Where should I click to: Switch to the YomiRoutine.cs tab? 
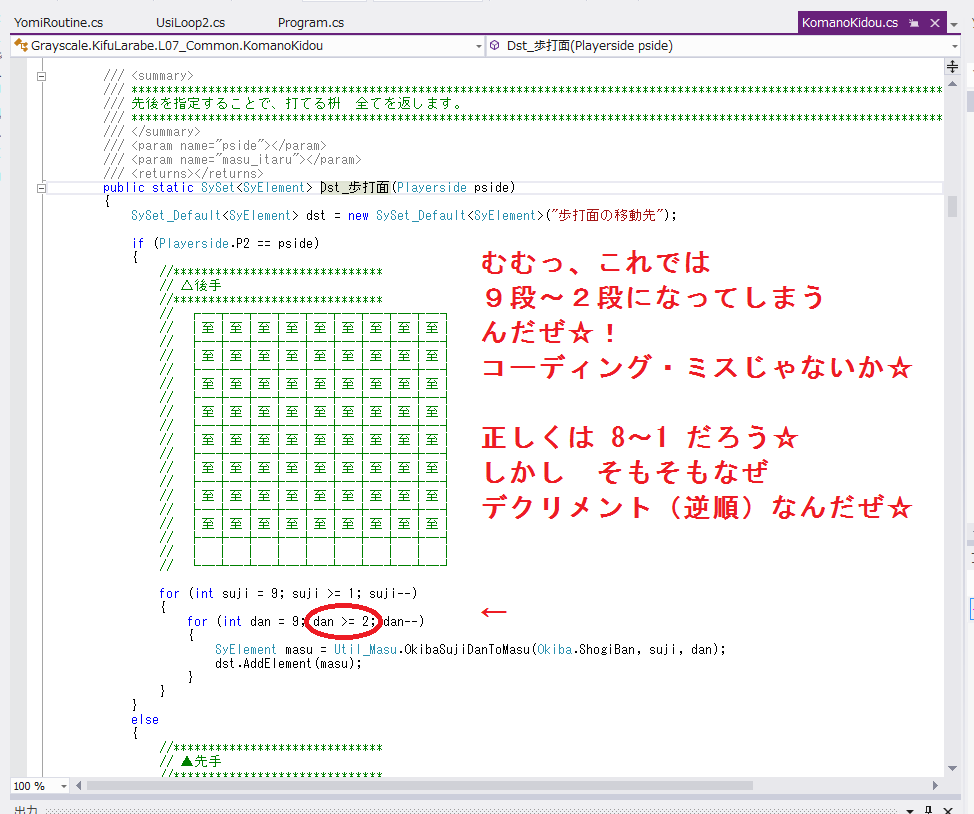58,23
